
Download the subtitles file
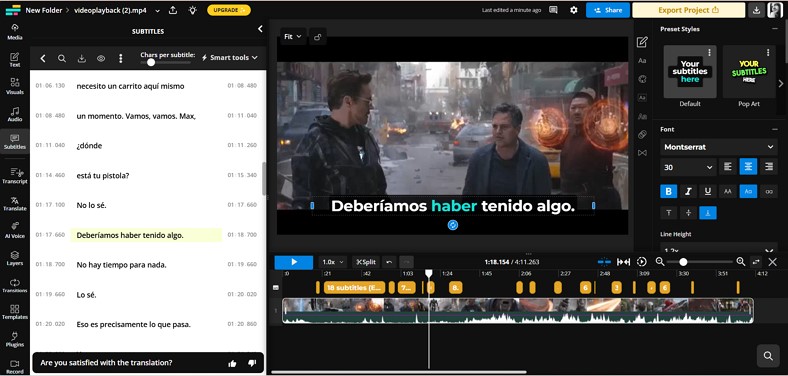point(81,58)
